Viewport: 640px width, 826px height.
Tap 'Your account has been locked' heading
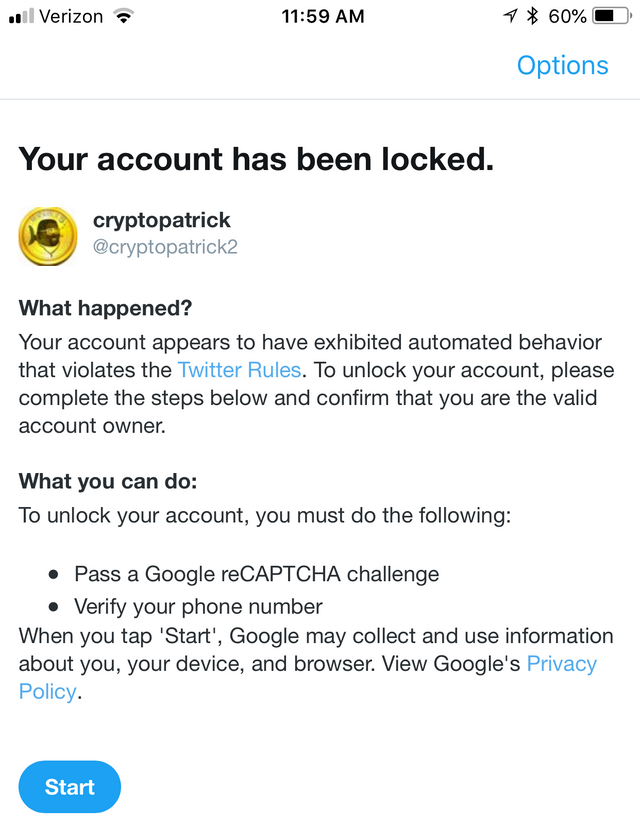click(x=257, y=159)
